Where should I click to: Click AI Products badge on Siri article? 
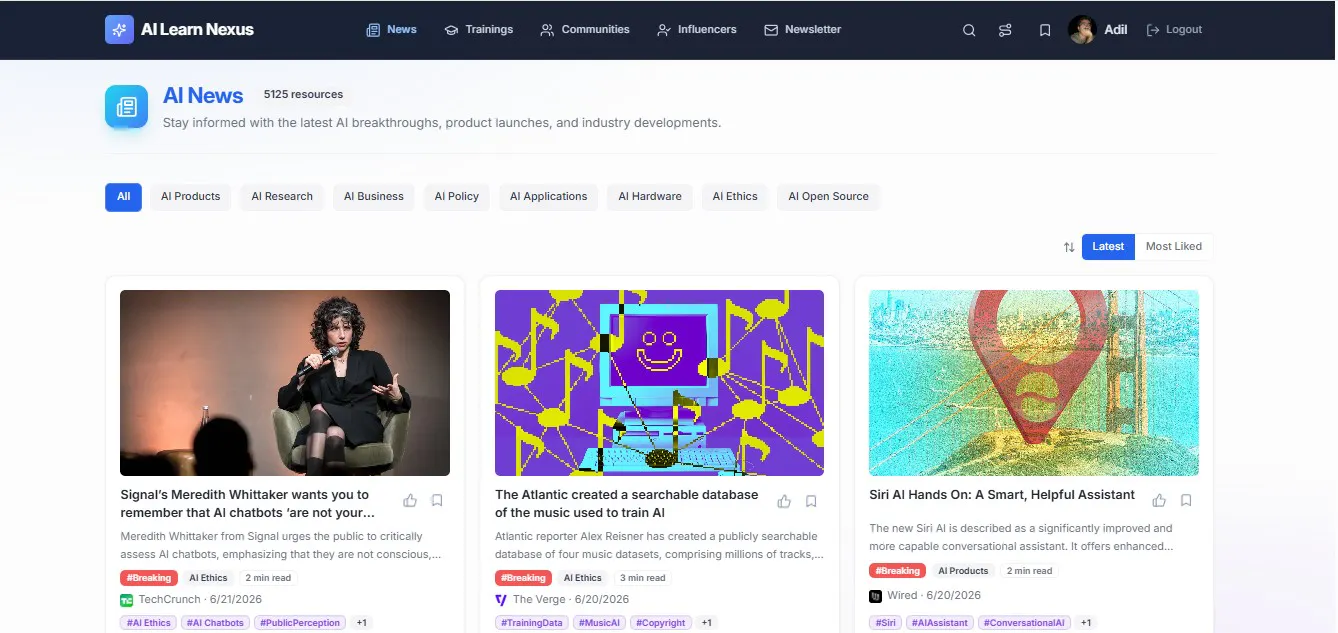963,571
